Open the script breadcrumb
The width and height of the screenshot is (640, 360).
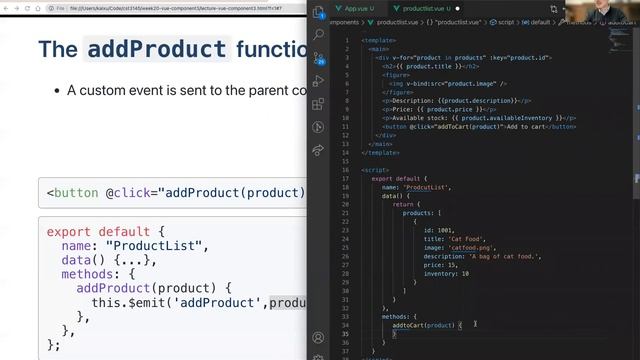click(502, 22)
